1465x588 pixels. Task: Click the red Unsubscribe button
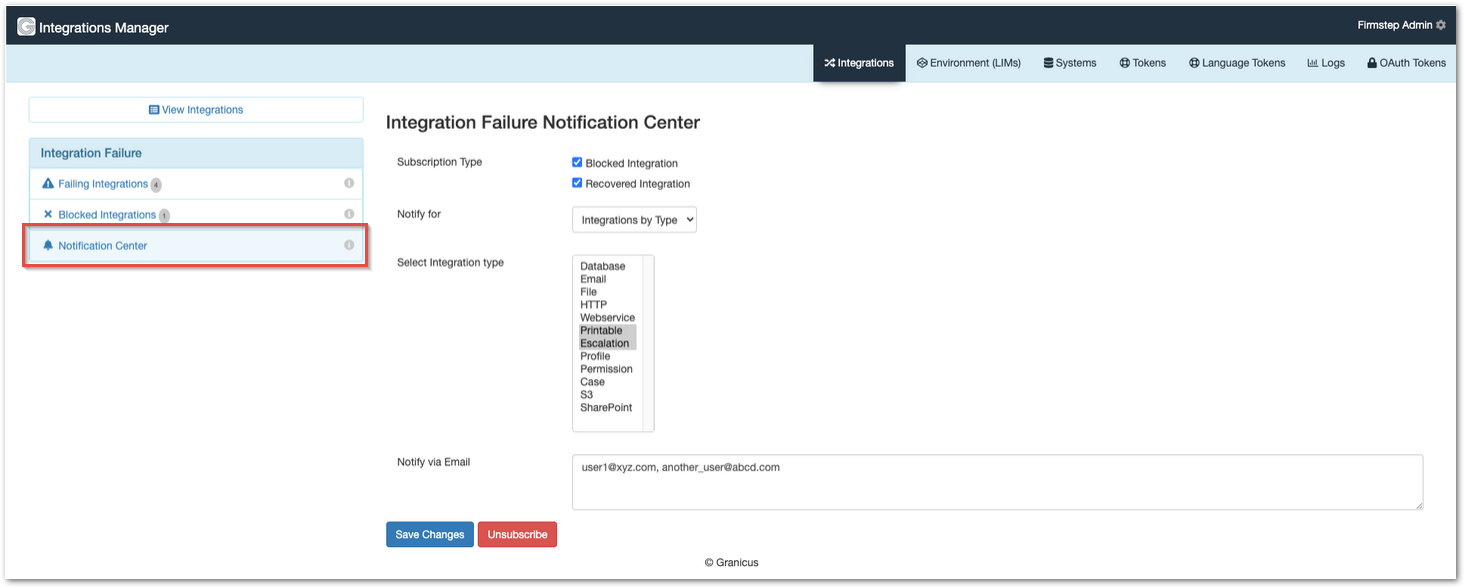point(517,535)
